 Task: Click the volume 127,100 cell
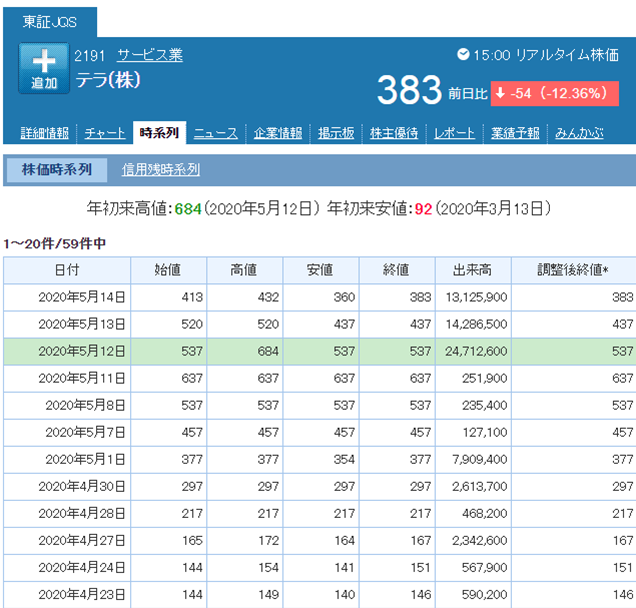tap(473, 433)
